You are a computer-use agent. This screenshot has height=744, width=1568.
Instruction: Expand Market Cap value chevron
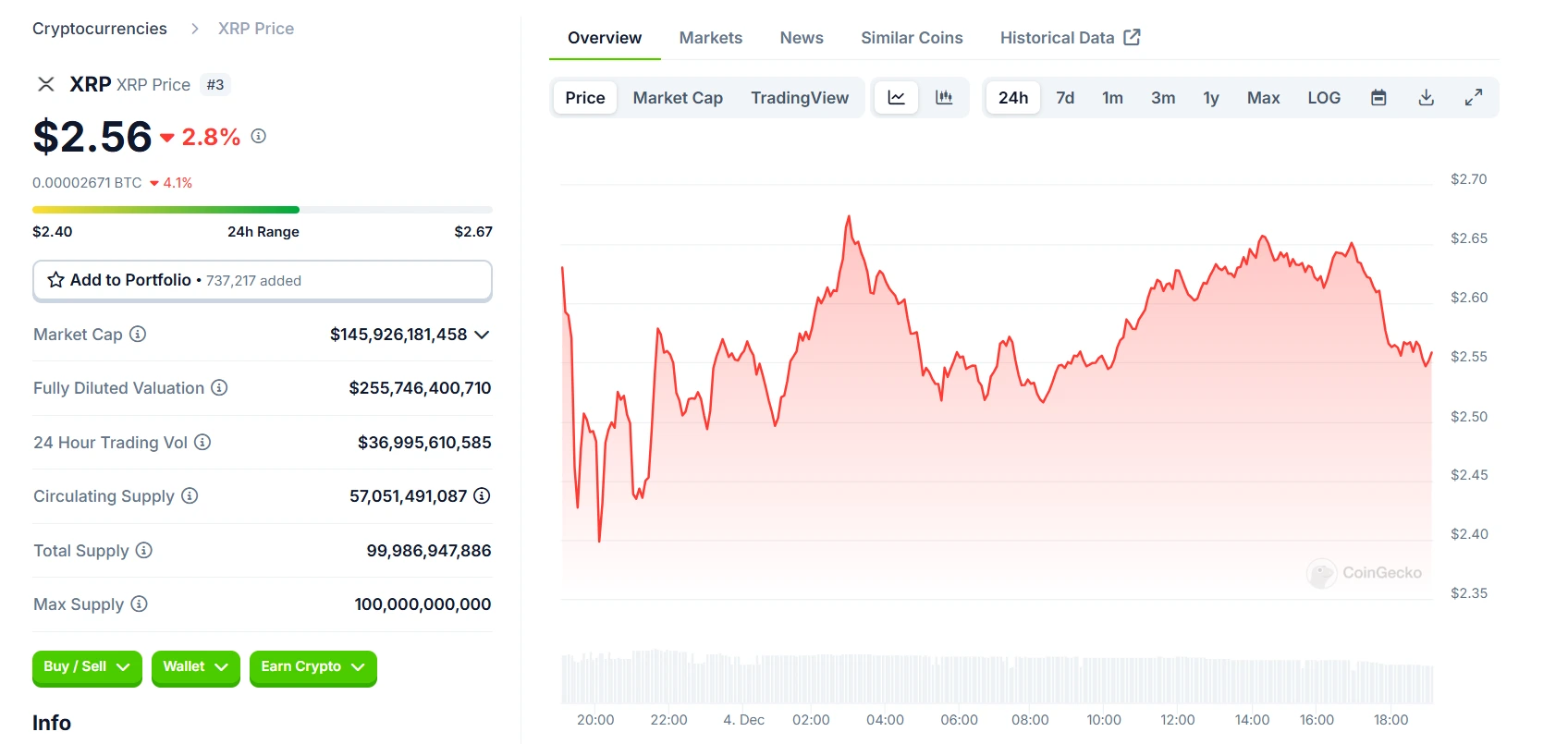[482, 335]
